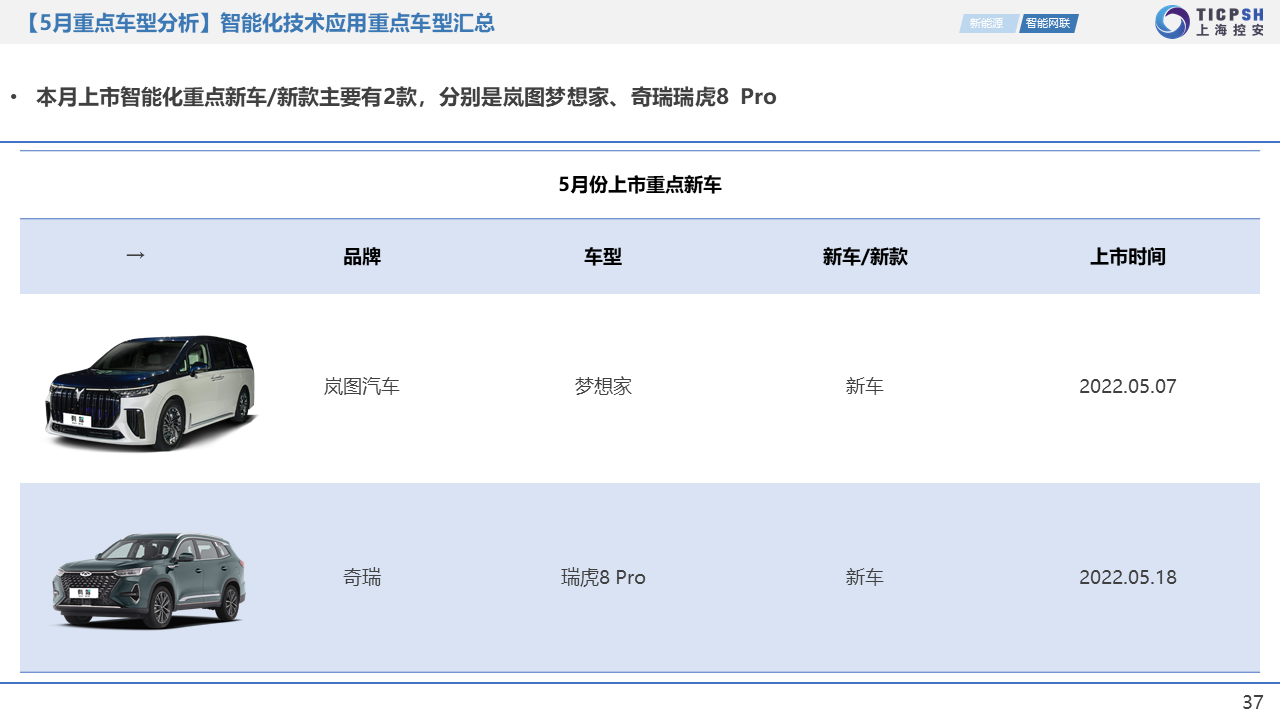Click the slide title 智能化技术应用重点车型汇总

[357, 23]
